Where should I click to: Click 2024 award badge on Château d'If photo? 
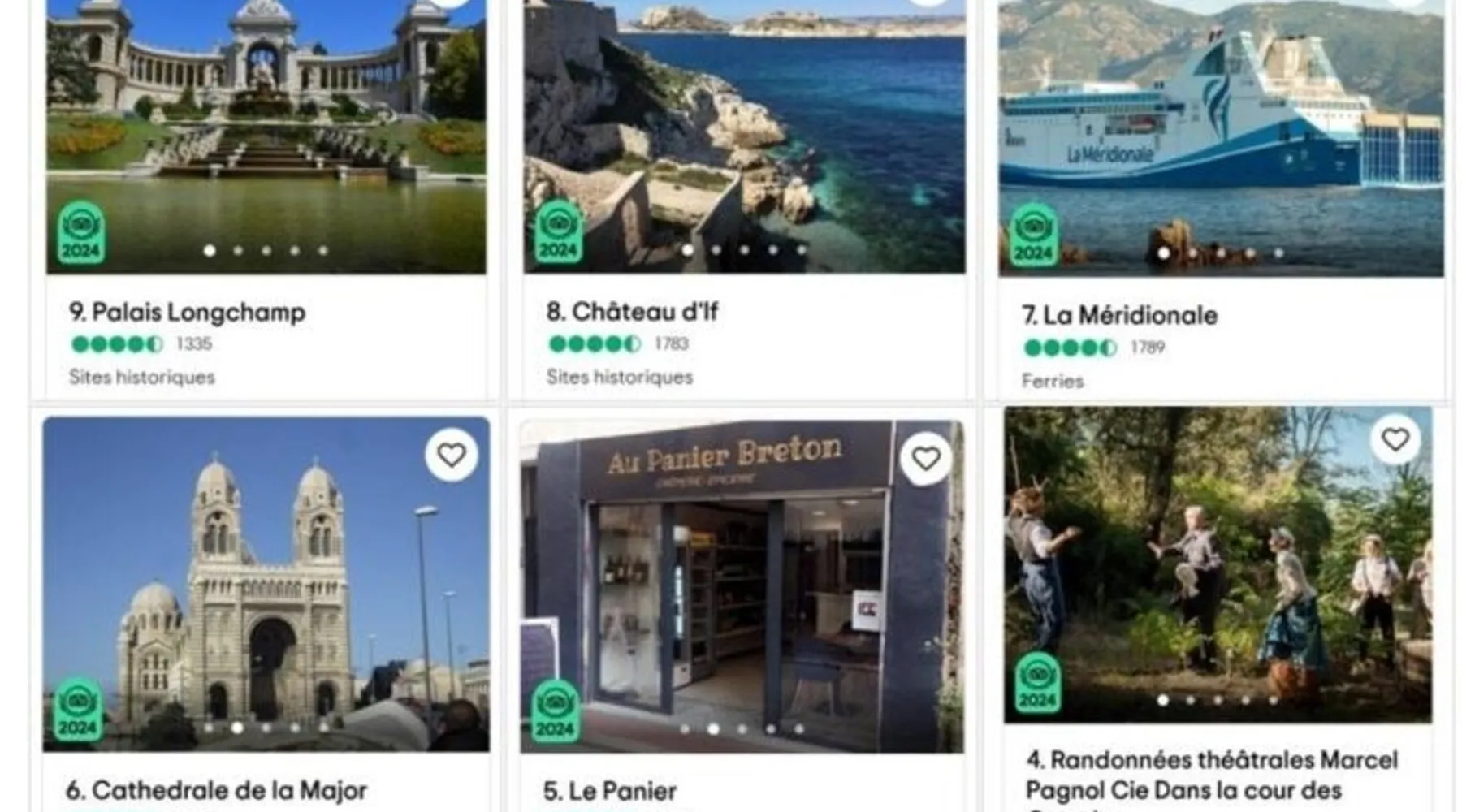pyautogui.click(x=559, y=231)
